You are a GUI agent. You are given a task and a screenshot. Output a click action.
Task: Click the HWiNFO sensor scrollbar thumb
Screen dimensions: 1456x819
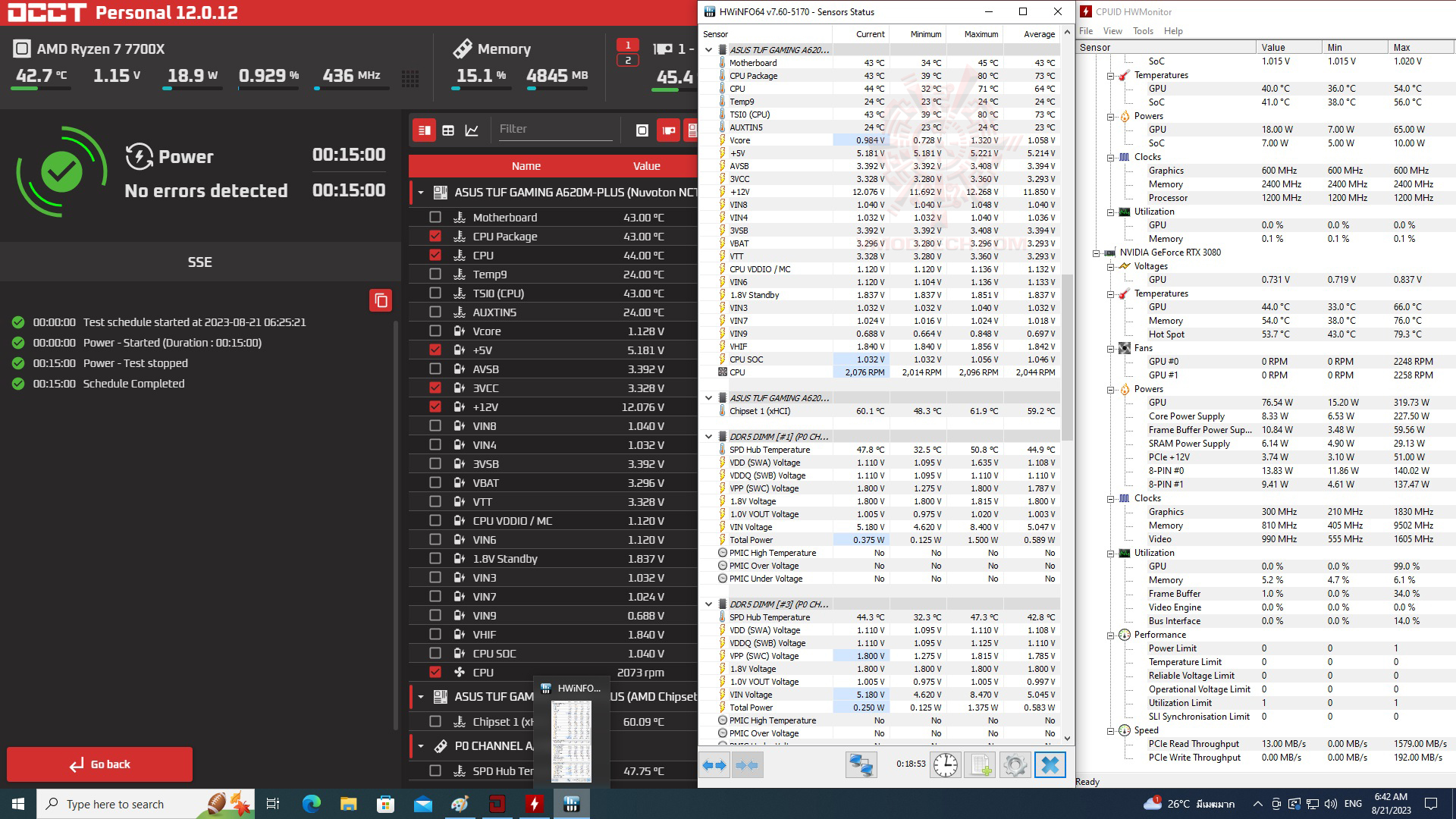(1067, 356)
